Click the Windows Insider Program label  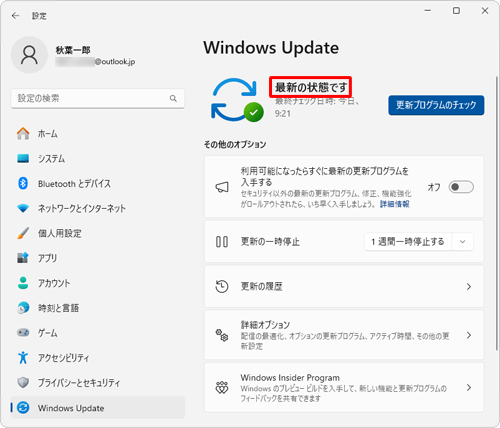tap(290, 378)
